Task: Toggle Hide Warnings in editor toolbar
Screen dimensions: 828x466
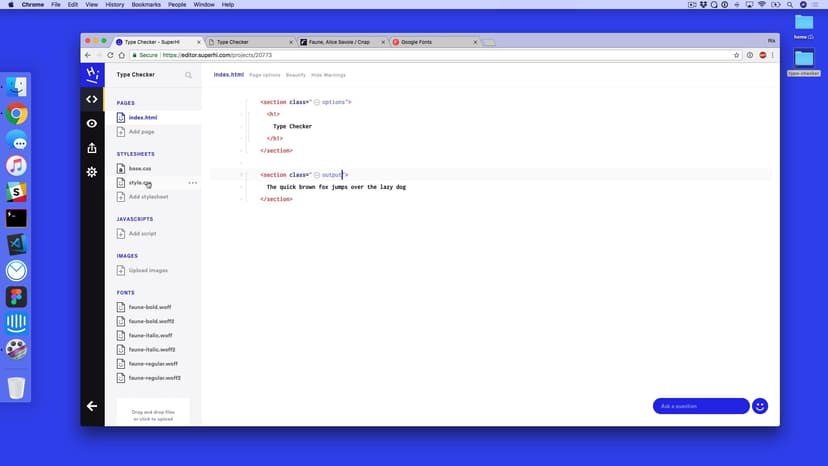Action: (x=328, y=75)
